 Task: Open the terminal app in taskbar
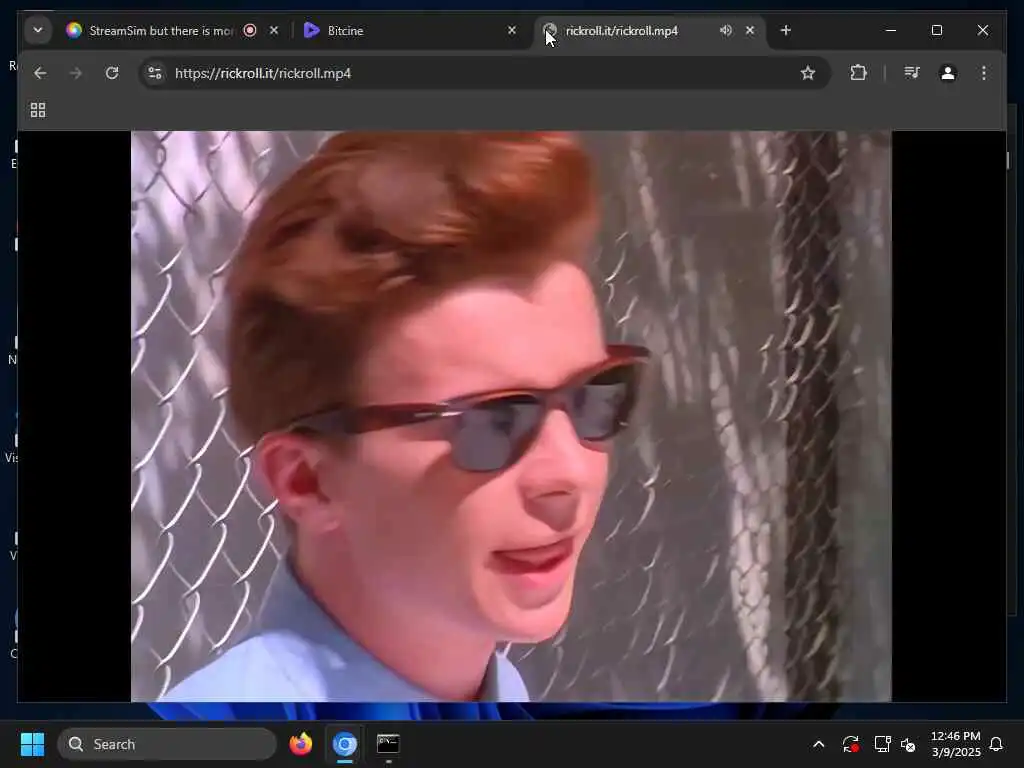(389, 744)
